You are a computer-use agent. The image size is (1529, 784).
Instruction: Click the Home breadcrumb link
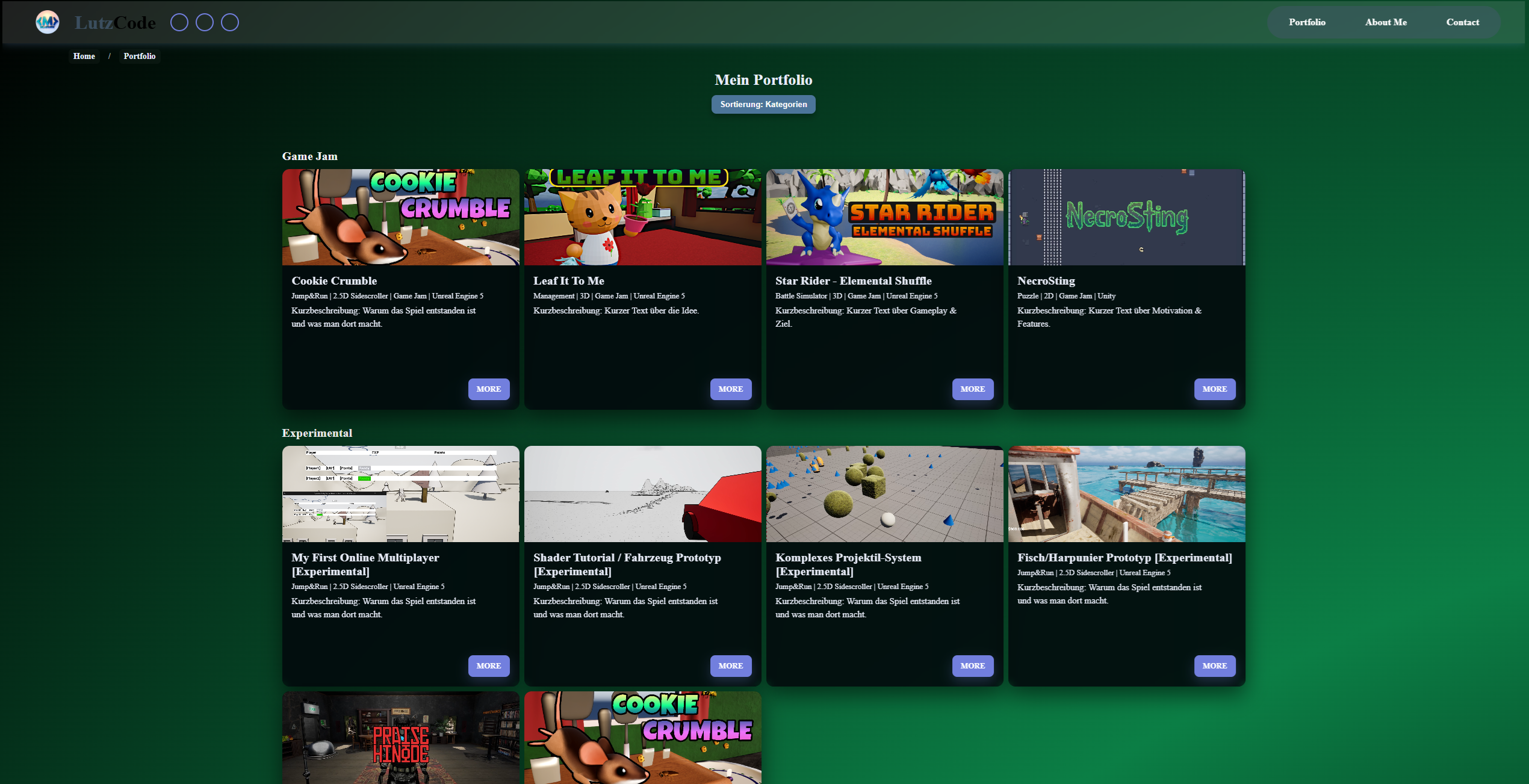(x=84, y=56)
